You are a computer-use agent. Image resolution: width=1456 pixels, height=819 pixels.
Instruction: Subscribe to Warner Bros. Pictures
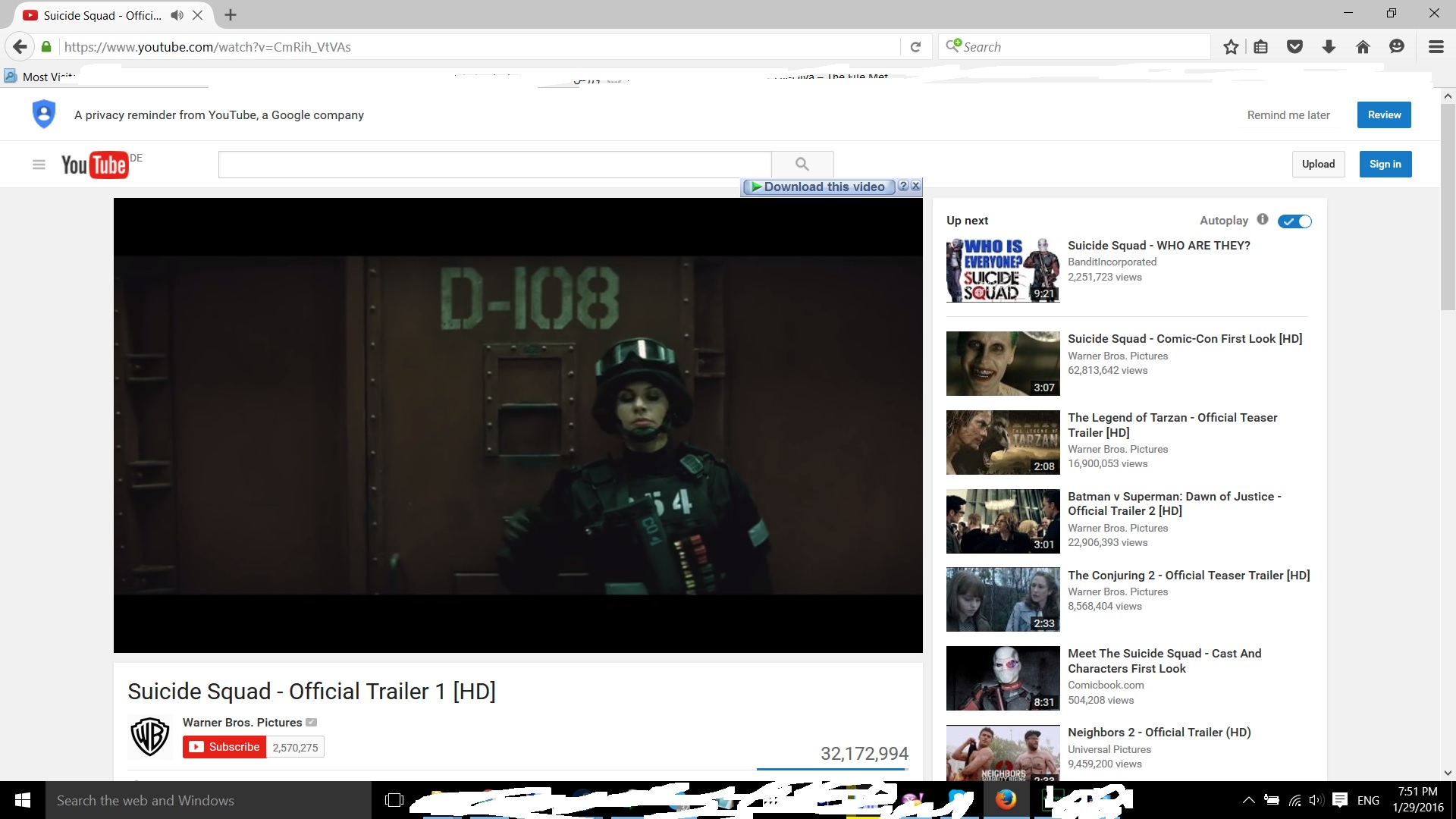click(224, 747)
